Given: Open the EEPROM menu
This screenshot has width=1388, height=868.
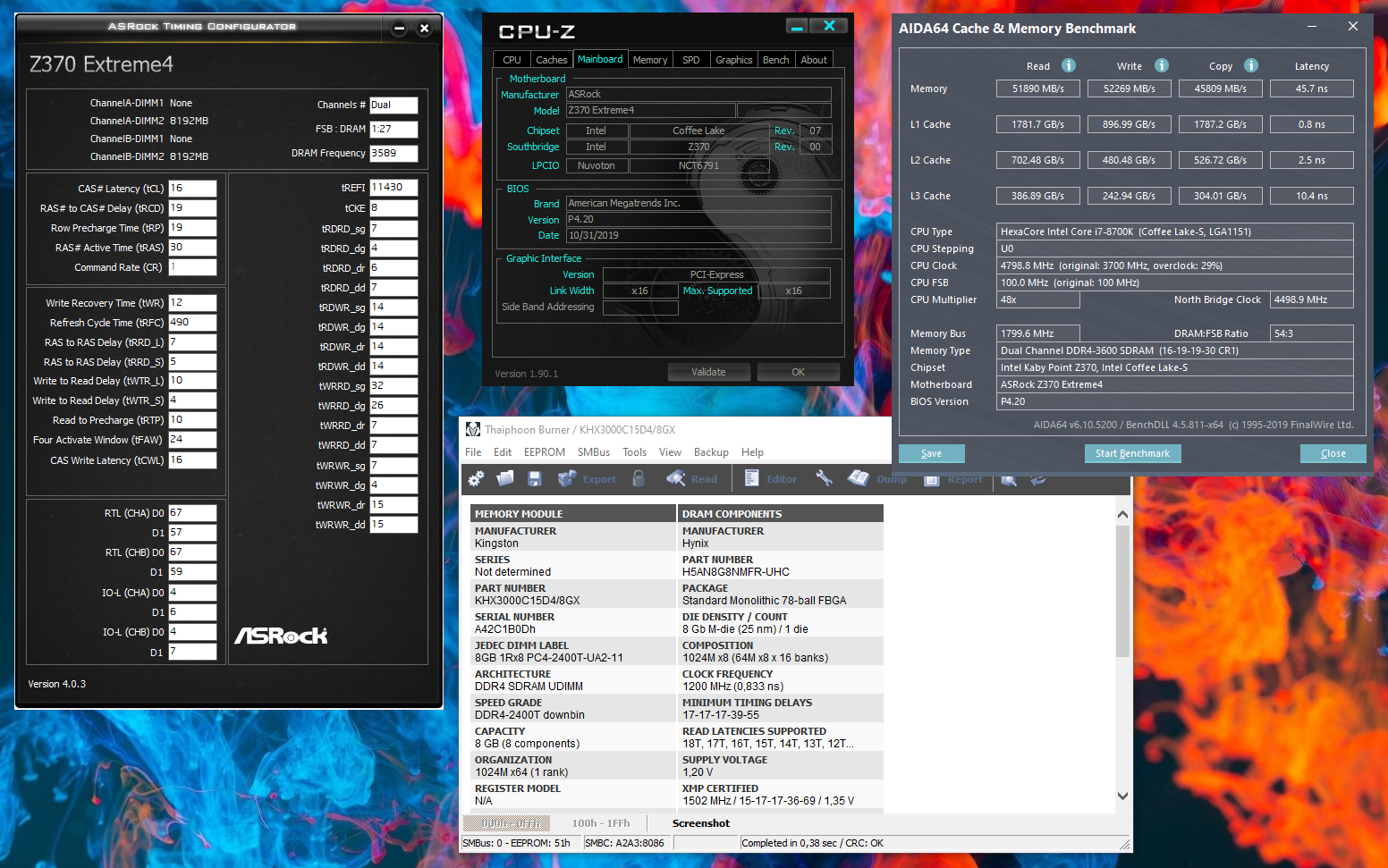Looking at the screenshot, I should [545, 452].
